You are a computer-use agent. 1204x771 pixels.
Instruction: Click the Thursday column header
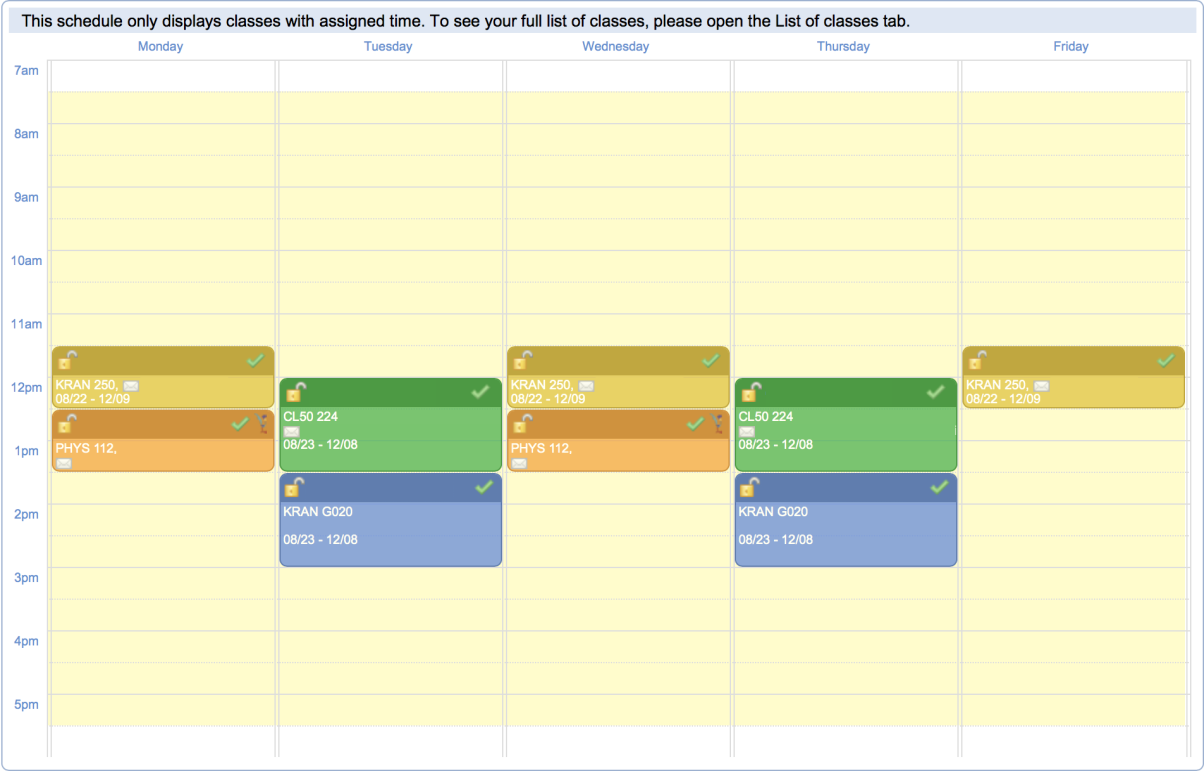pyautogui.click(x=843, y=46)
